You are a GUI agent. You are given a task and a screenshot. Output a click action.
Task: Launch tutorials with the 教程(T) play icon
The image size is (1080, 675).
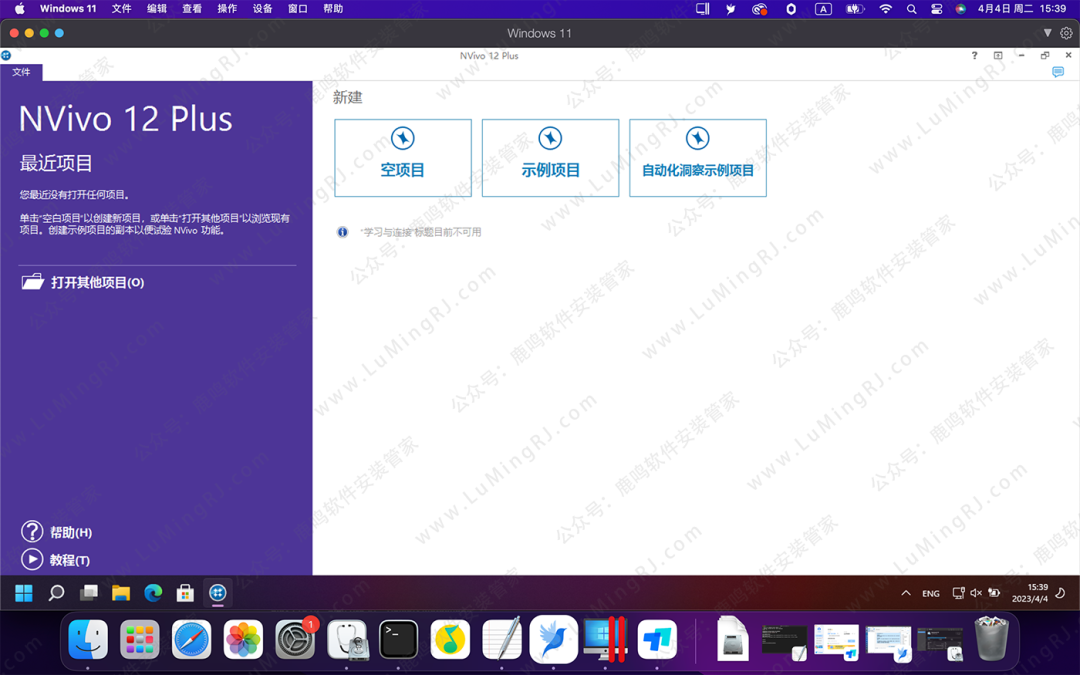point(32,560)
